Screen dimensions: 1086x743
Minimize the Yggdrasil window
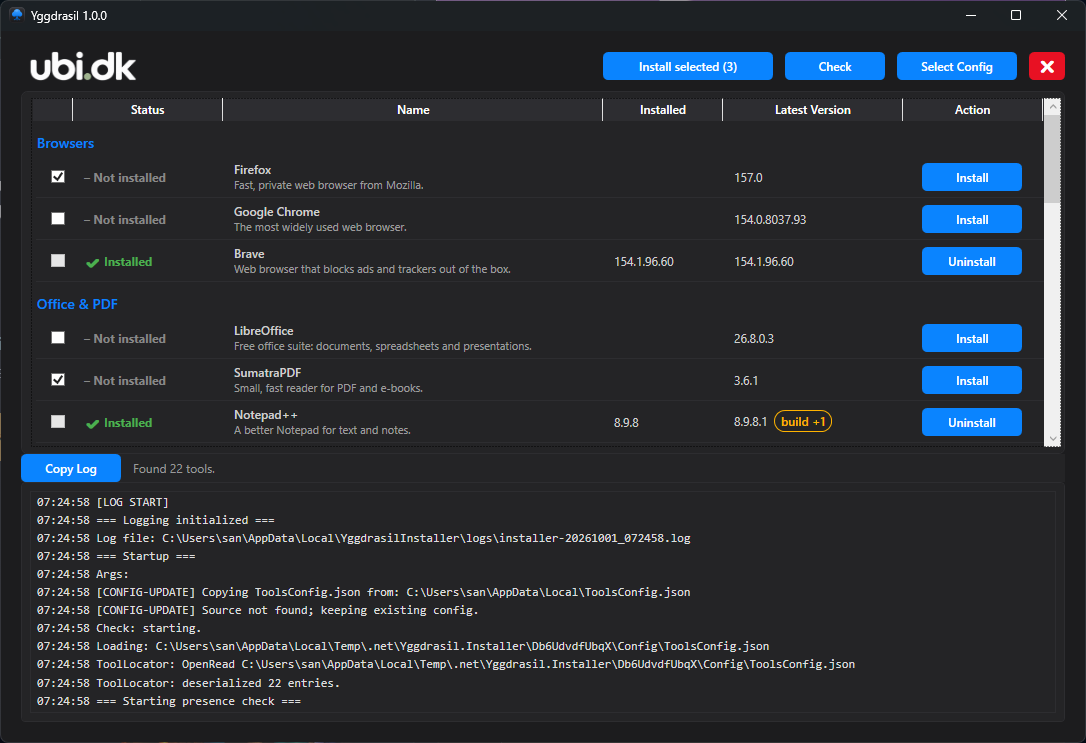click(x=971, y=15)
